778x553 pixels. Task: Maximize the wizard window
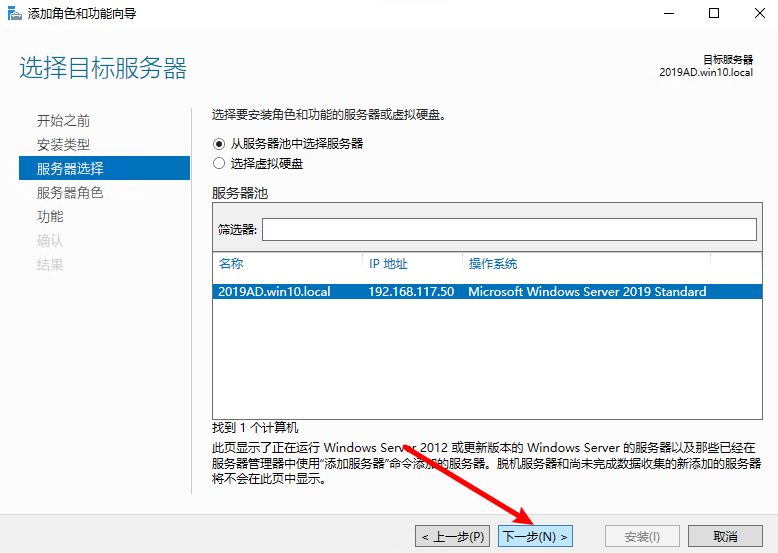[714, 14]
